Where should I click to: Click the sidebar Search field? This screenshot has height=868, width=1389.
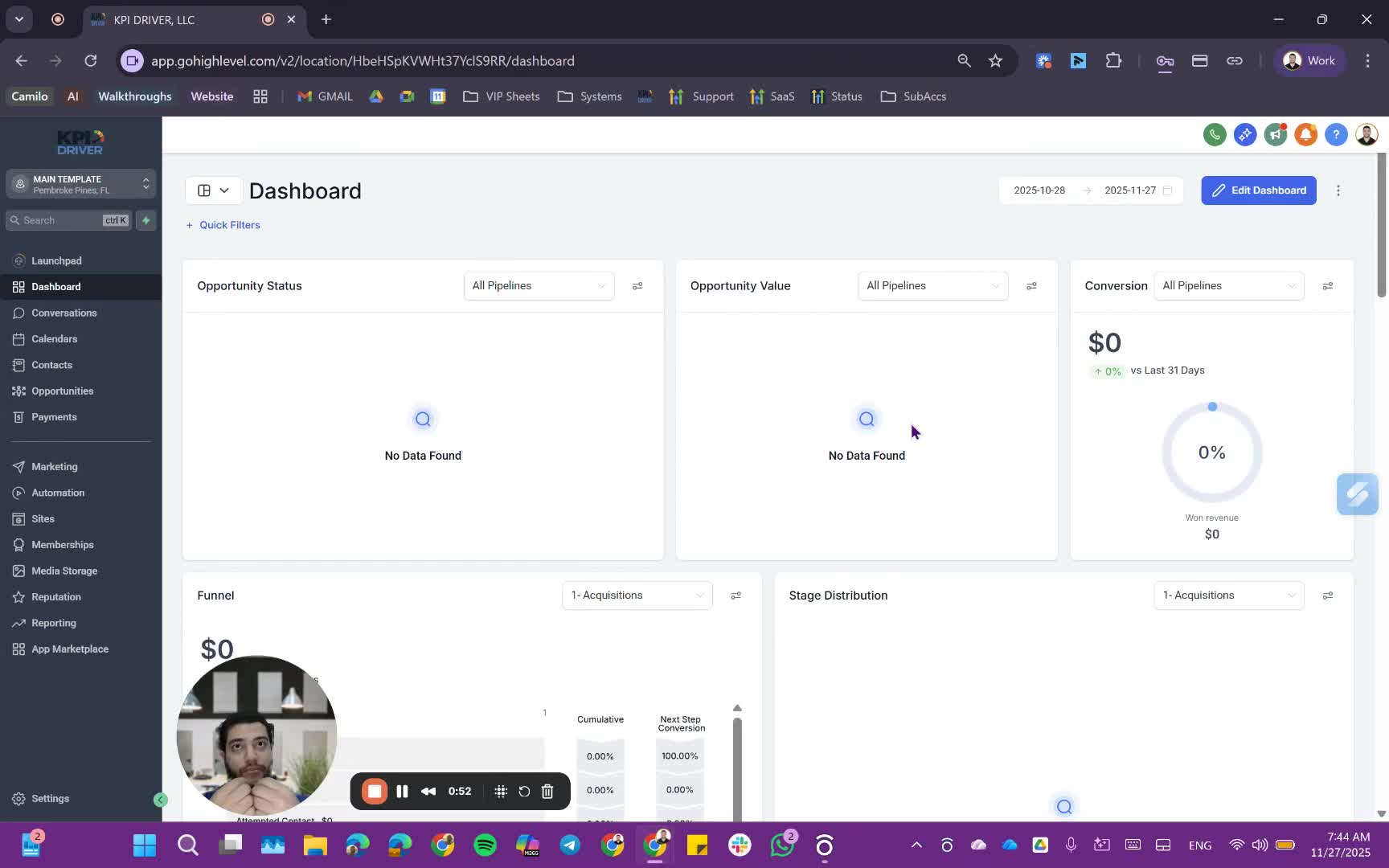[x=68, y=220]
